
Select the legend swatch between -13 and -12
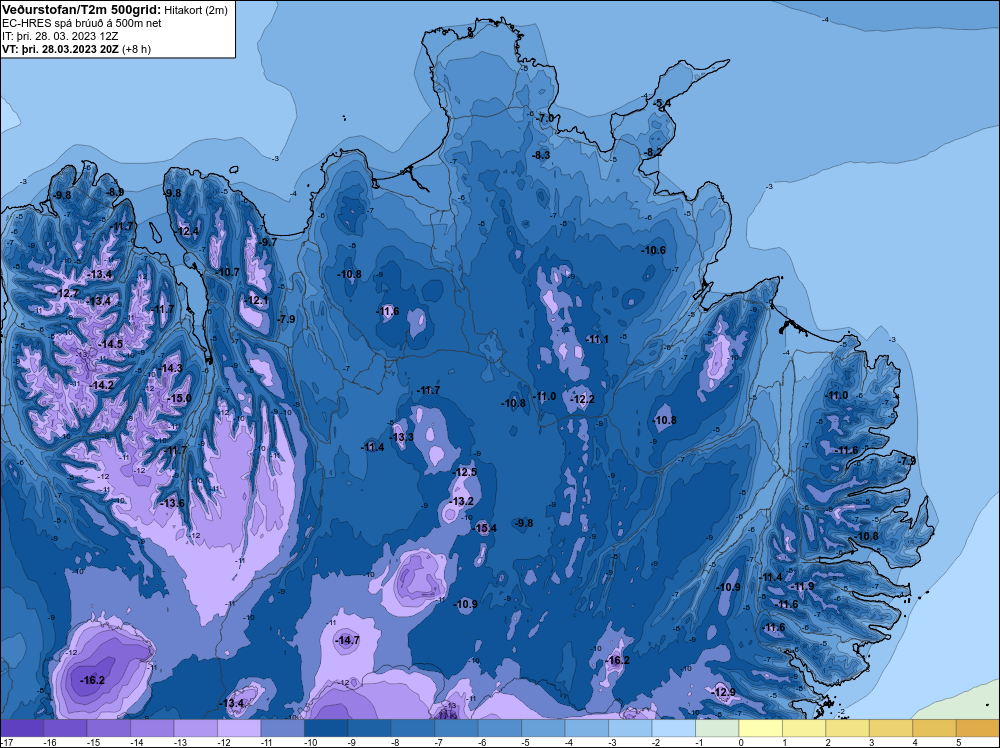[x=196, y=728]
